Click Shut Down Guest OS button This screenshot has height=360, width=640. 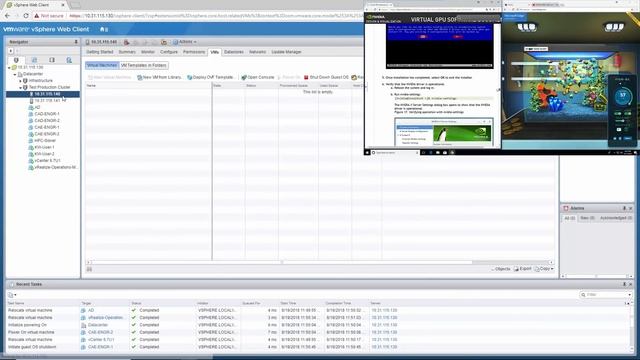pyautogui.click(x=326, y=77)
